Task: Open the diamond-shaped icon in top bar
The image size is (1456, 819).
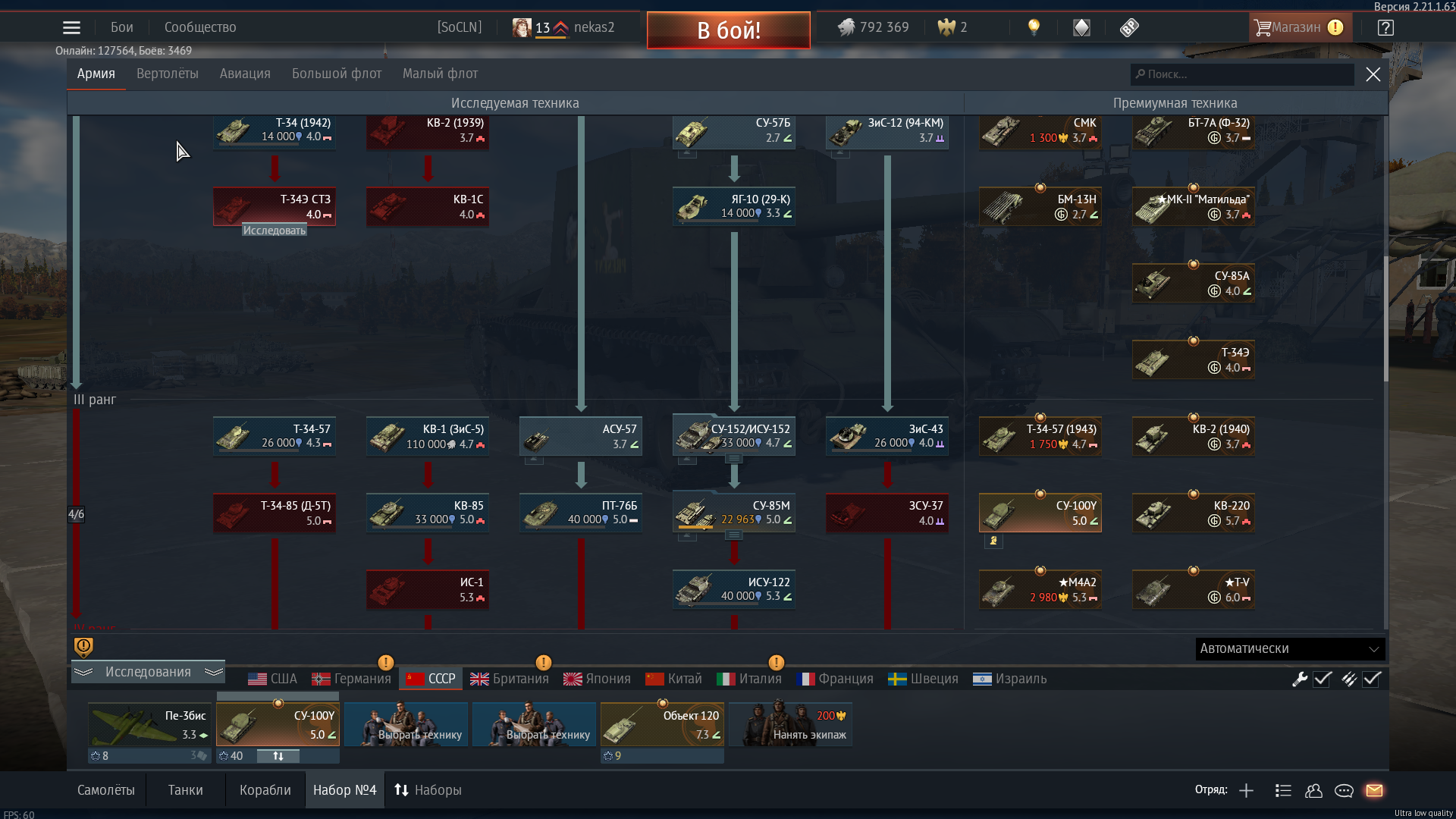Action: [1081, 27]
